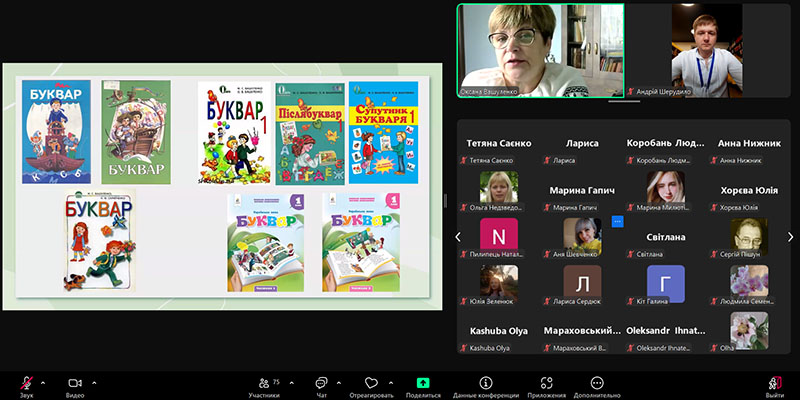Click the muted mic icon beside Kashuba Olya
This screenshot has width=800, height=400.
[x=464, y=348]
